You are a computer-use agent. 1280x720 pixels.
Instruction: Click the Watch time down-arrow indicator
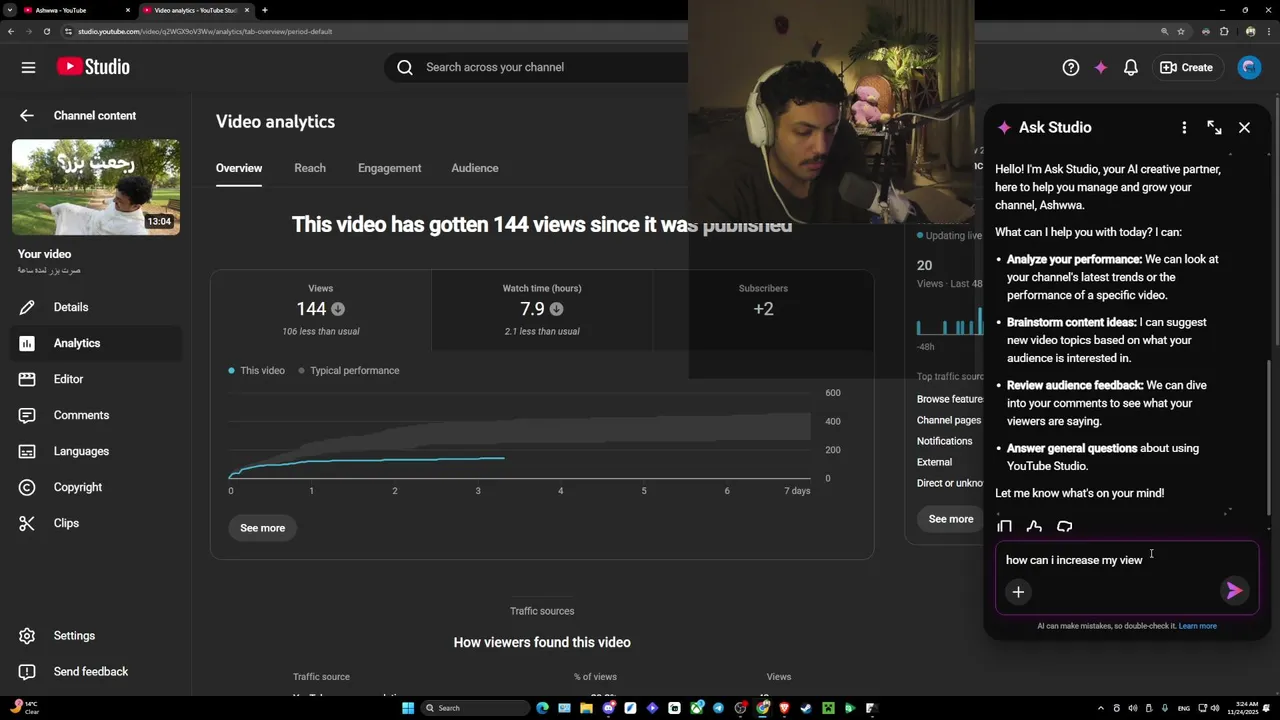556,309
